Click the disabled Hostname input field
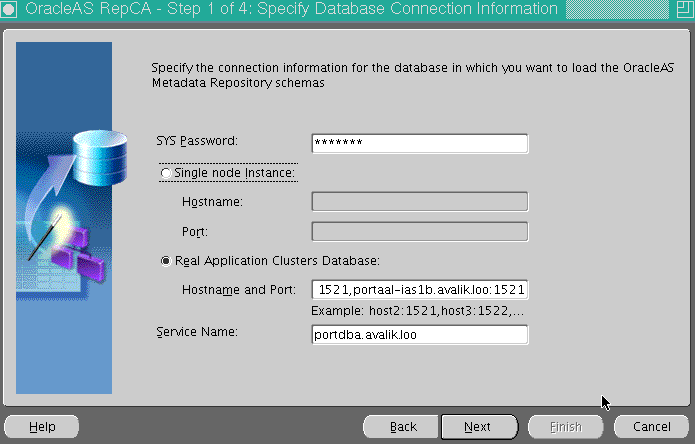This screenshot has height=444, width=695. [420, 202]
